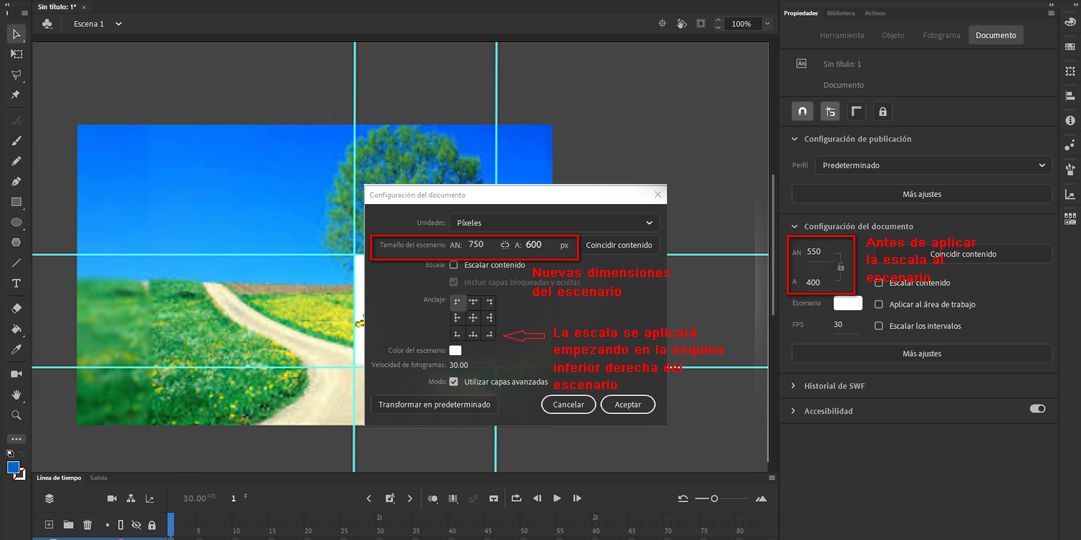Select the Asset Warp pin tool
Viewport: 1081px width, 540px height.
[x=17, y=94]
